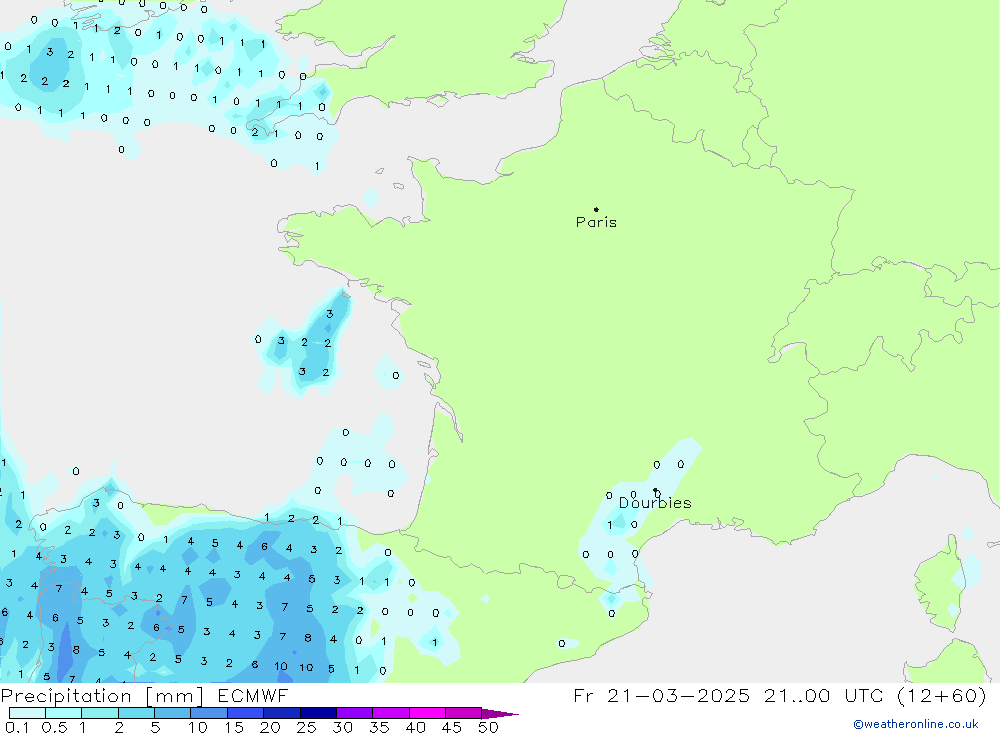Click the value 8 in heavy rain area
This screenshot has width=1000, height=733.
pos(308,637)
